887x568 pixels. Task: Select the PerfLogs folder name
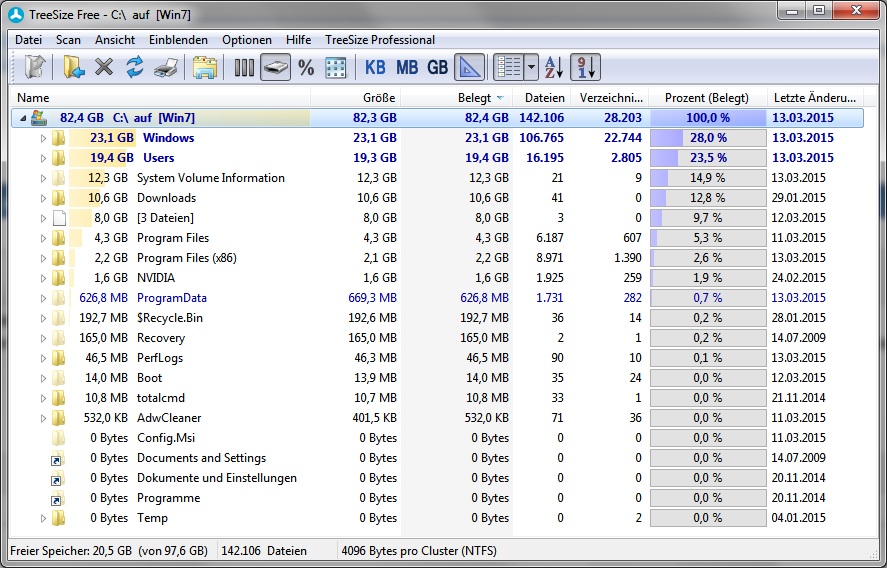point(160,358)
